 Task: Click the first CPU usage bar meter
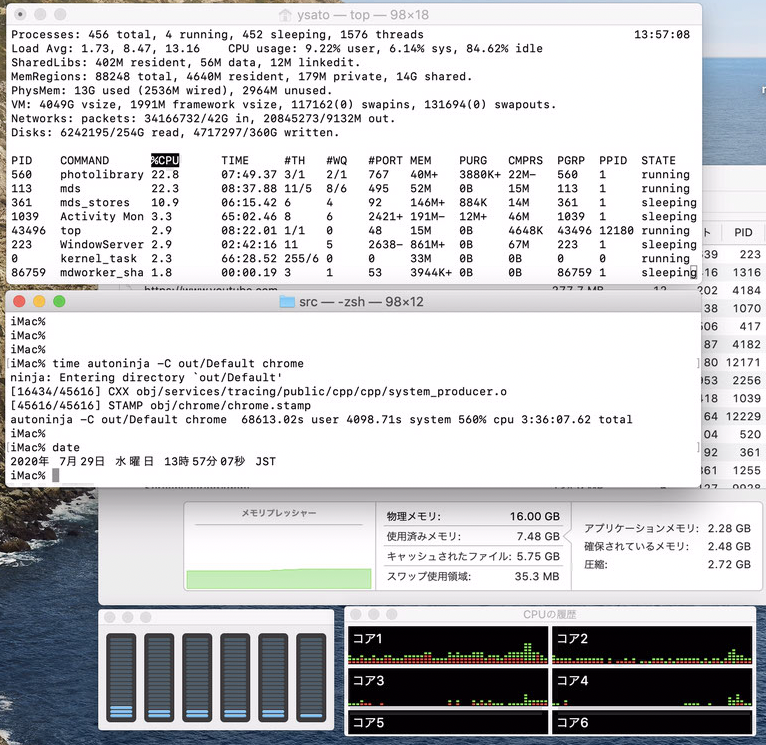pos(122,676)
